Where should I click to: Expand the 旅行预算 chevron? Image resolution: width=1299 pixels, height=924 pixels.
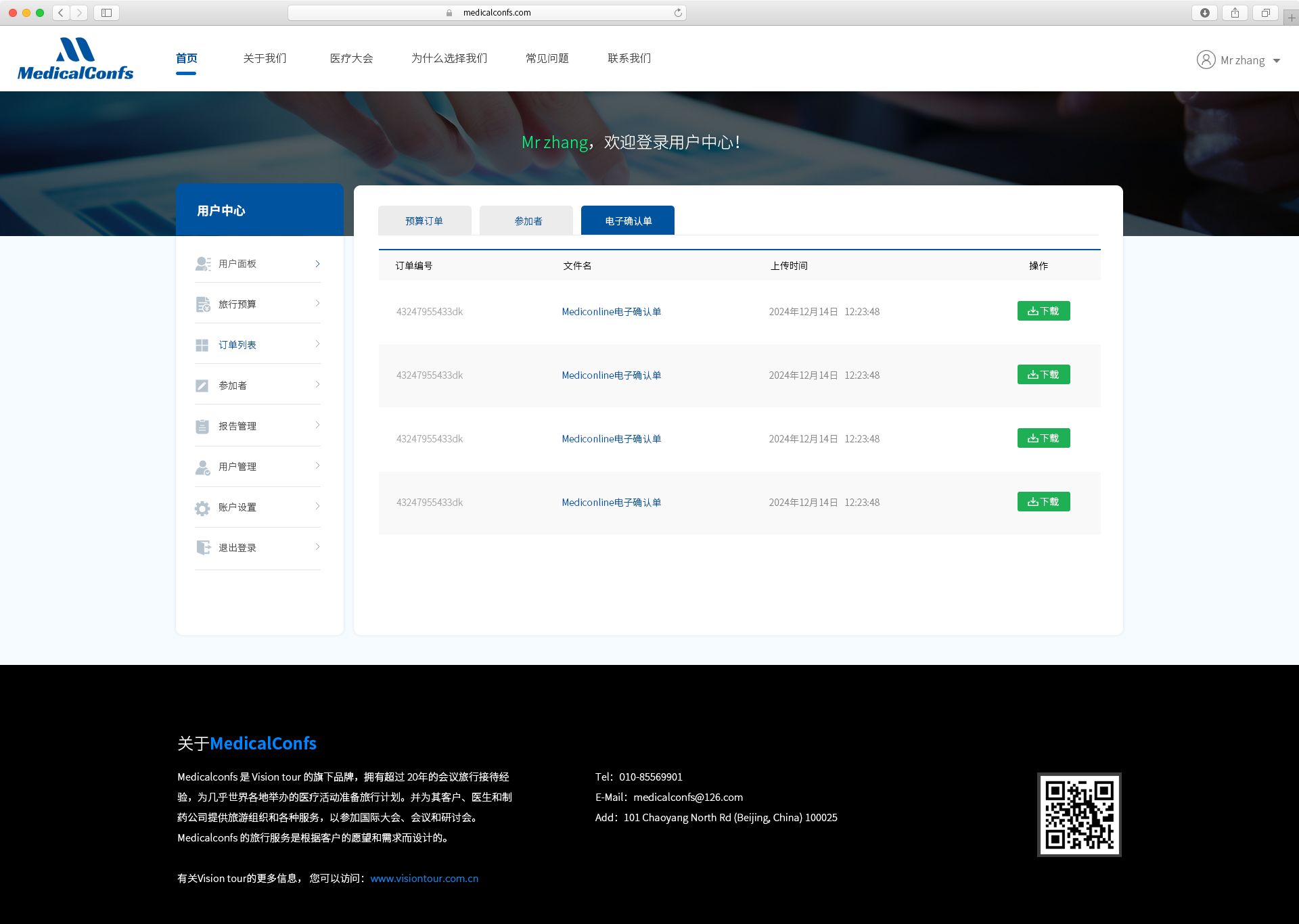[317, 304]
